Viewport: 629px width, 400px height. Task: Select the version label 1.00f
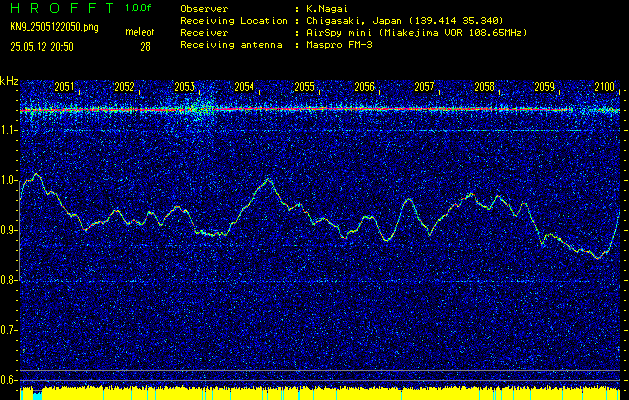pos(138,8)
